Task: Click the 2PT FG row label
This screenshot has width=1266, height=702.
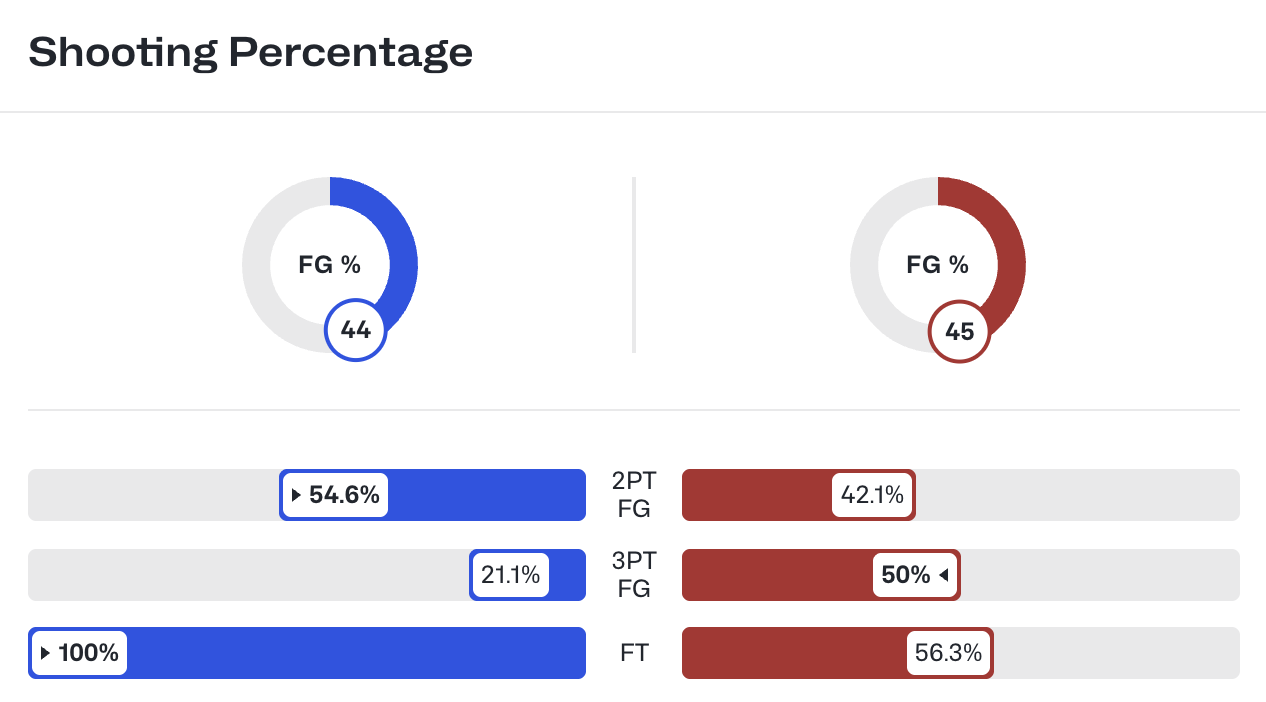Action: tap(634, 495)
